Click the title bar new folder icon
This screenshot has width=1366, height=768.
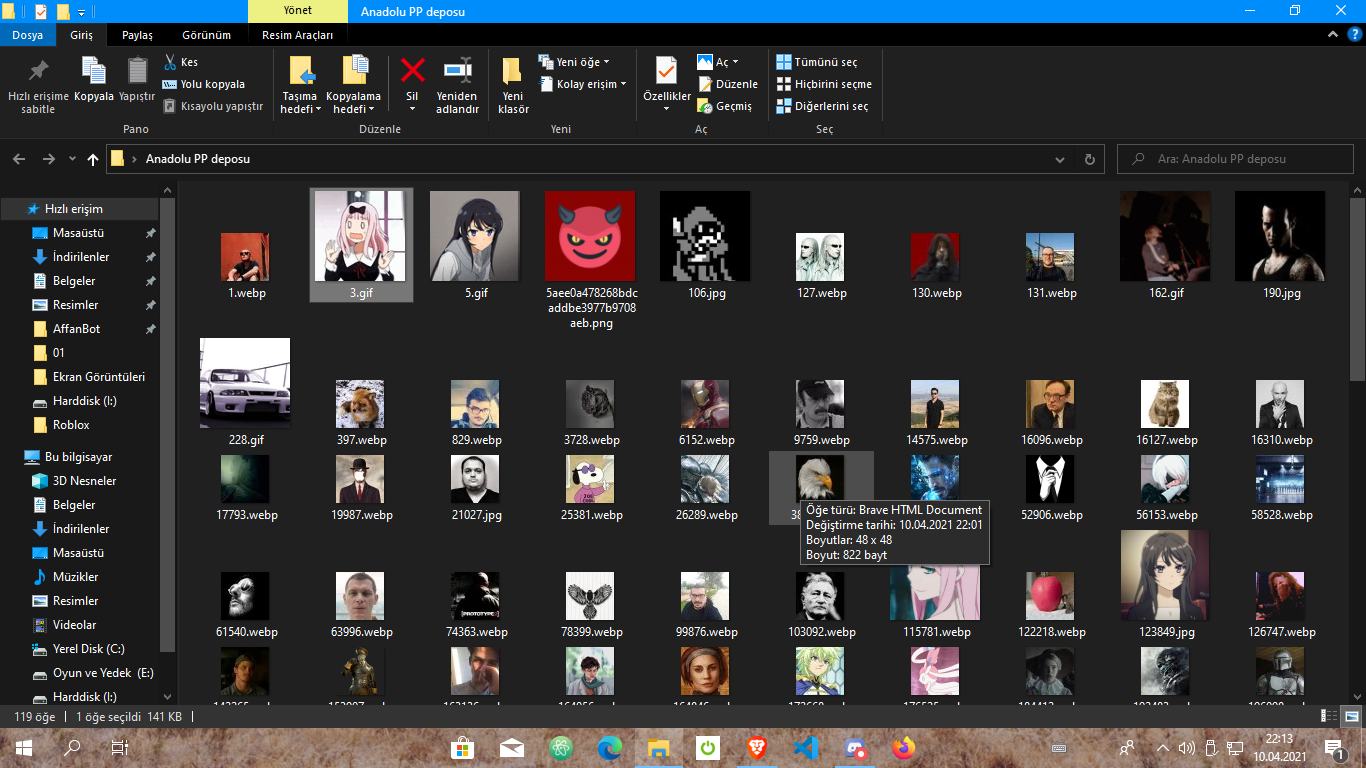[x=63, y=12]
